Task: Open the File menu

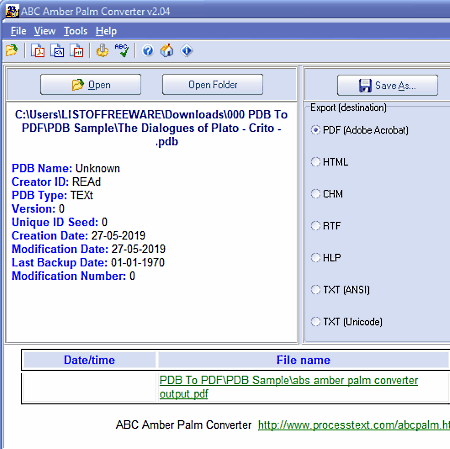Action: pyautogui.click(x=18, y=31)
